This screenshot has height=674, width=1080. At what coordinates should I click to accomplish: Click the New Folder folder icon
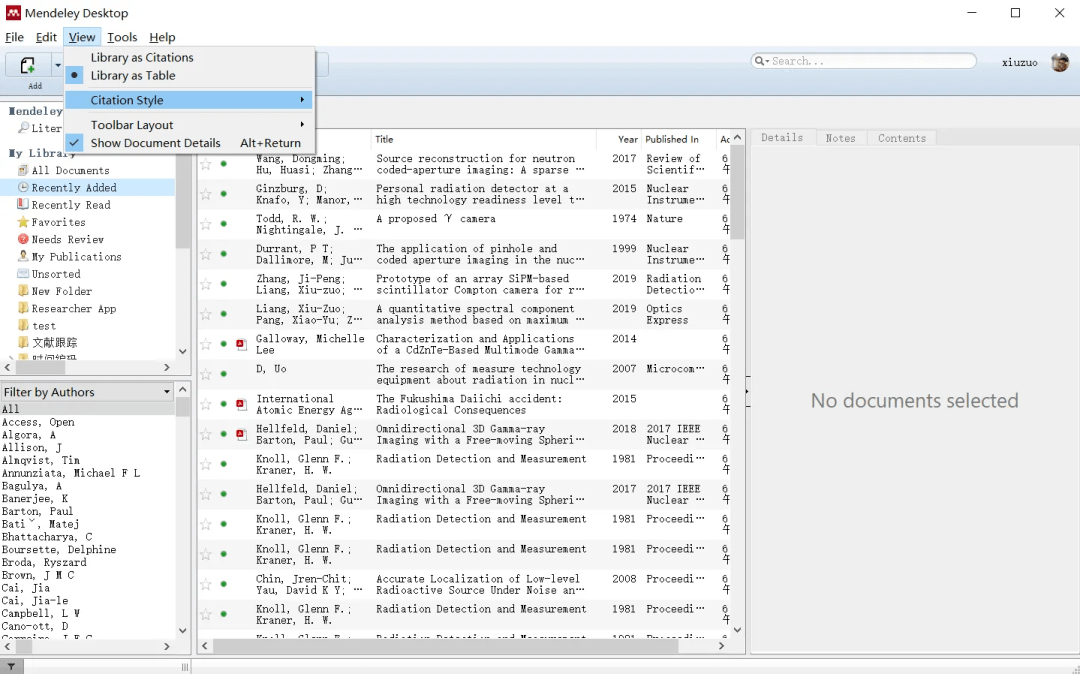(x=23, y=291)
